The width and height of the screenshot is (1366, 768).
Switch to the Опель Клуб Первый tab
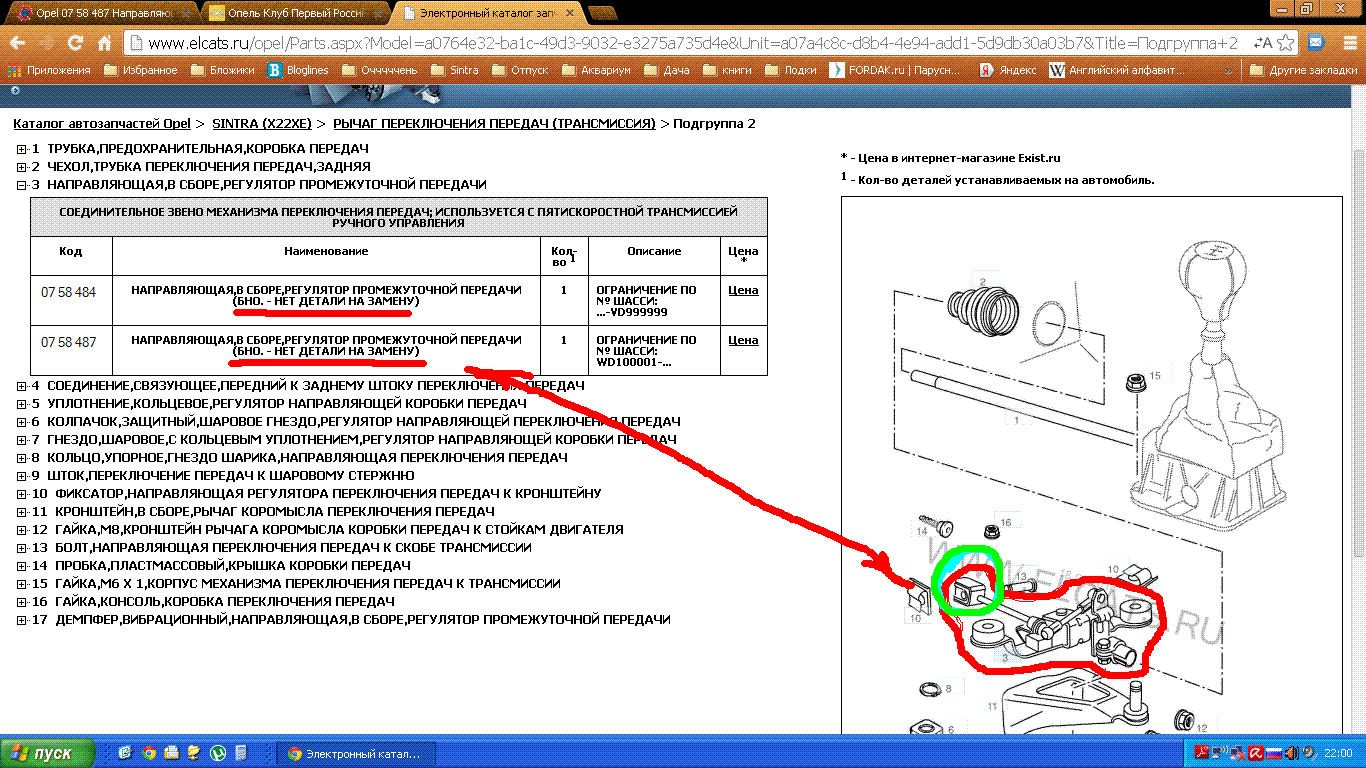[292, 12]
